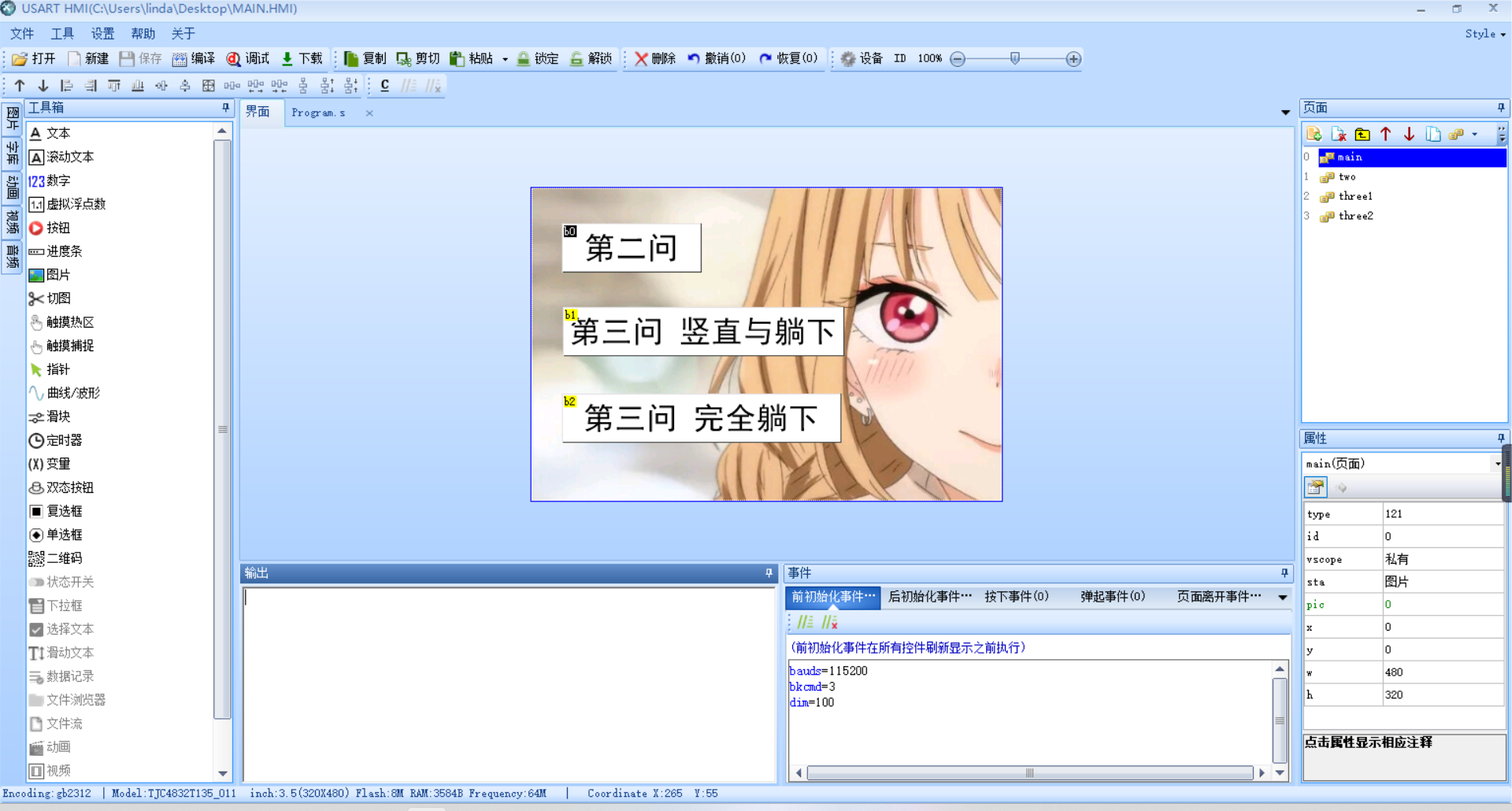Click the zoom slider handle

coord(1015,58)
